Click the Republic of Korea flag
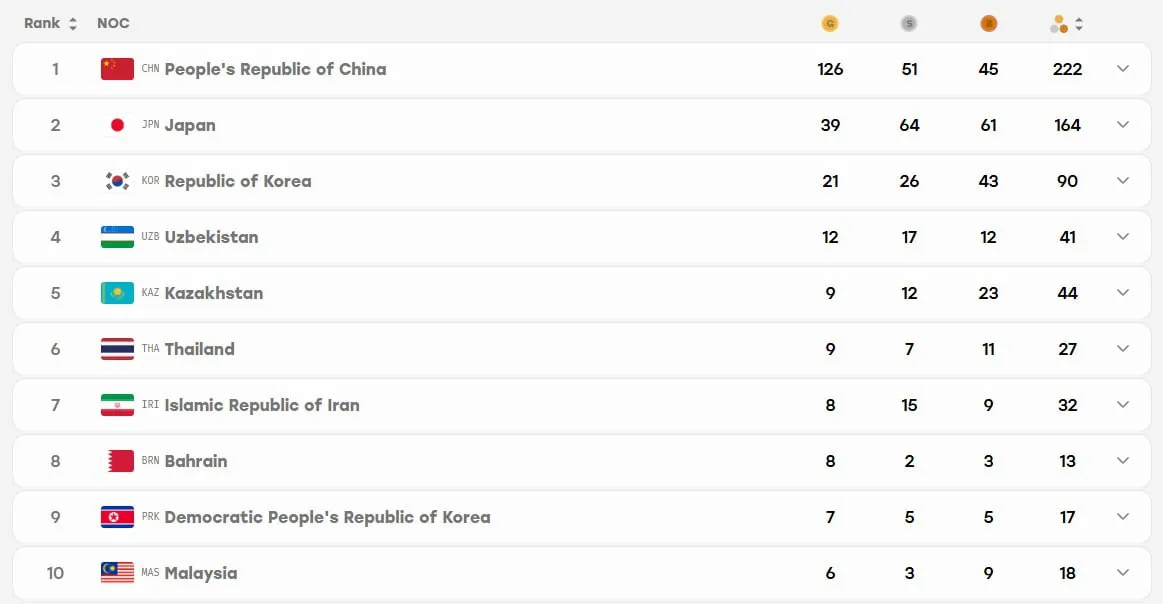1163x604 pixels. coord(117,181)
